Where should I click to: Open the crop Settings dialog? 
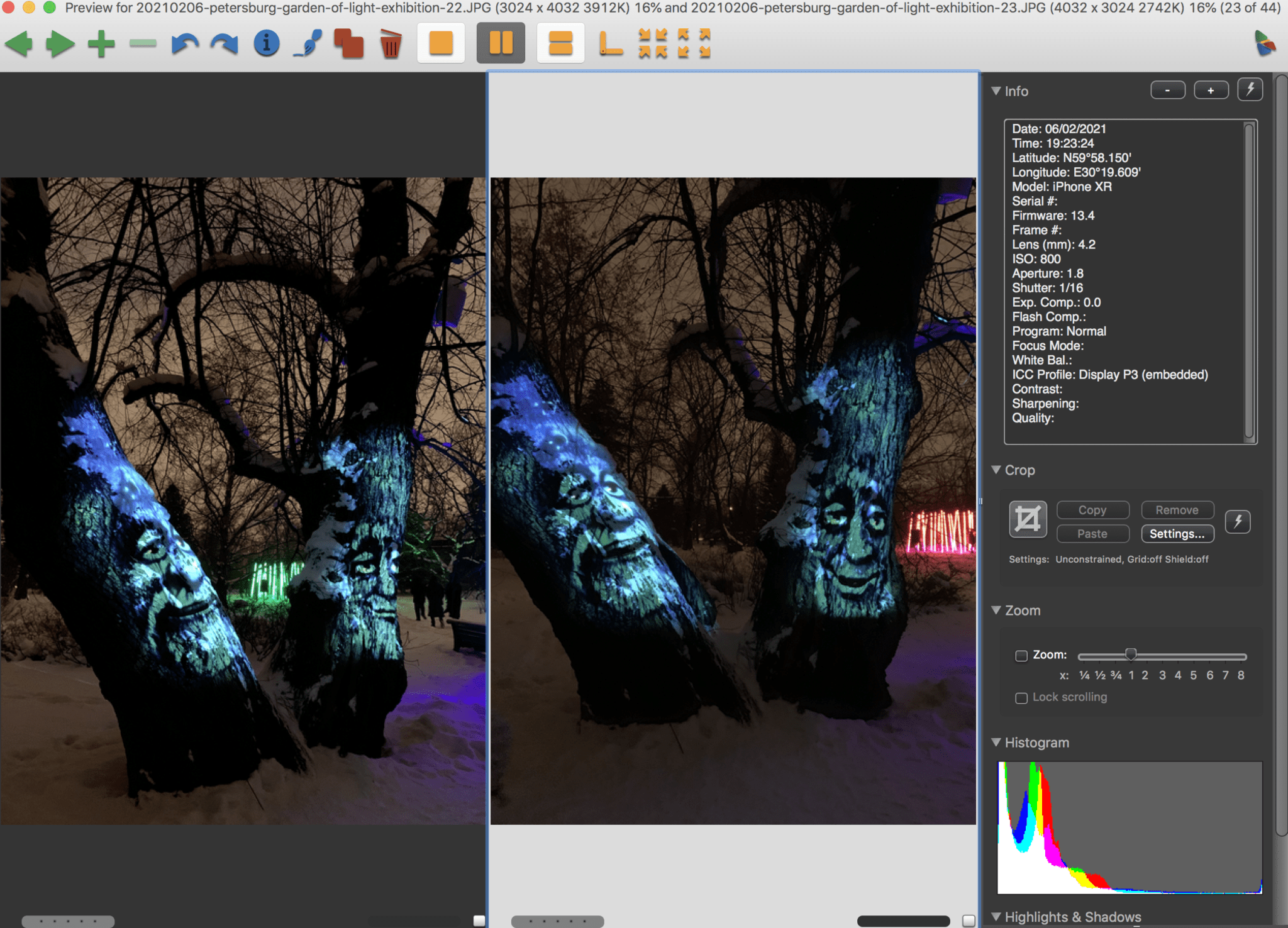pyautogui.click(x=1176, y=534)
